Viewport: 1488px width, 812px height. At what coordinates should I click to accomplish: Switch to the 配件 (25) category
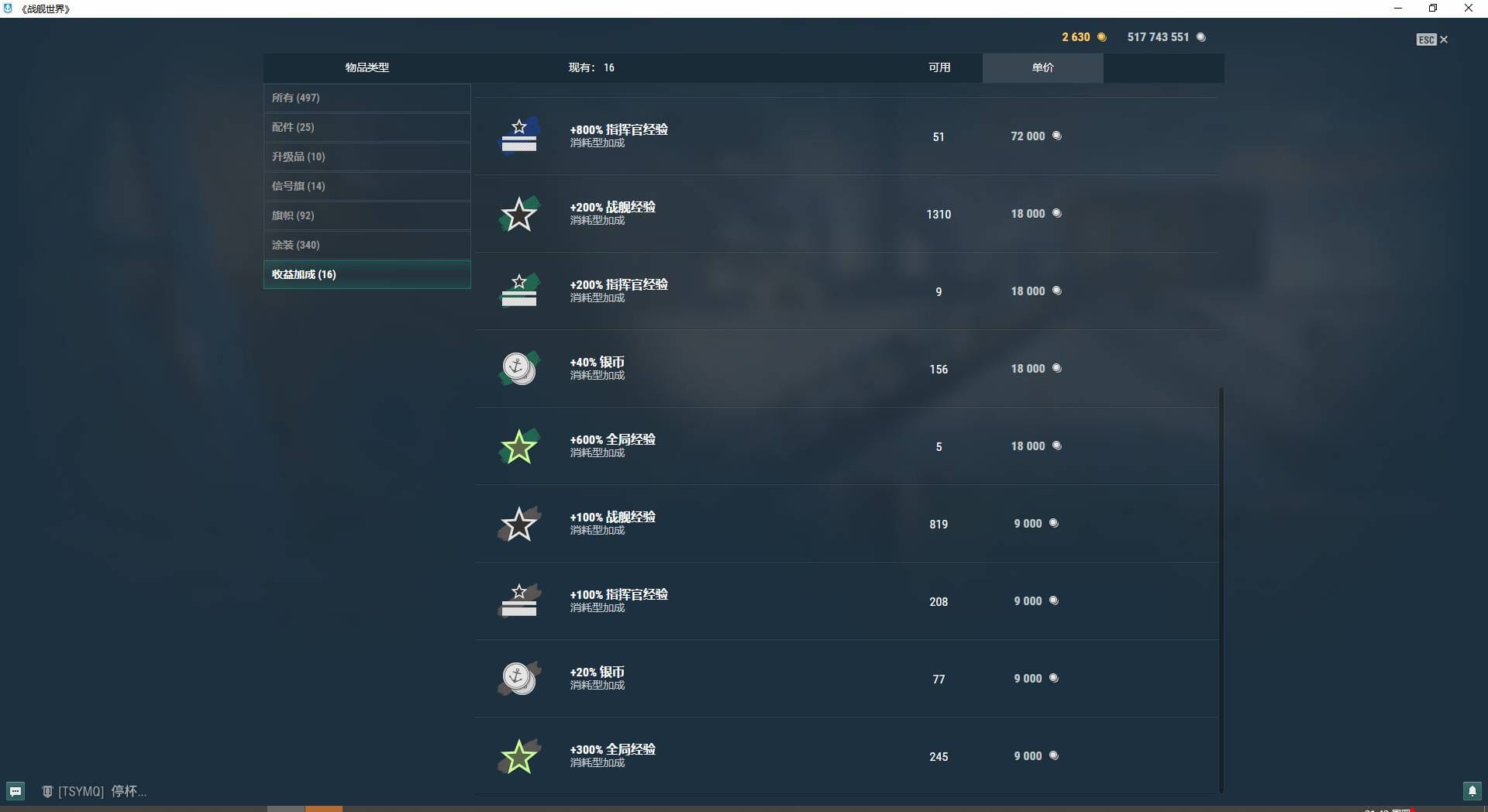(x=367, y=127)
